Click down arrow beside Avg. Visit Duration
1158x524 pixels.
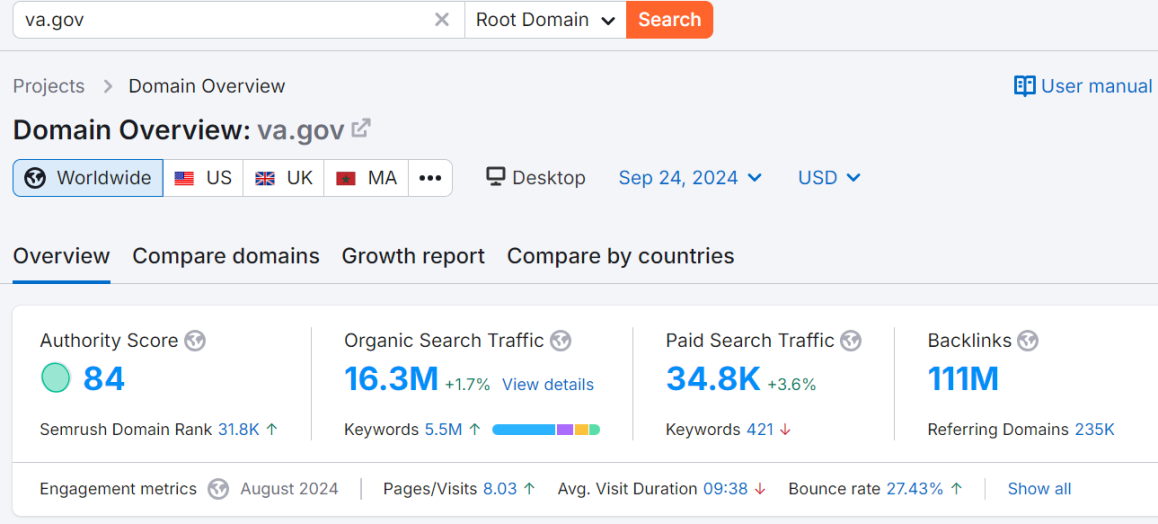760,489
